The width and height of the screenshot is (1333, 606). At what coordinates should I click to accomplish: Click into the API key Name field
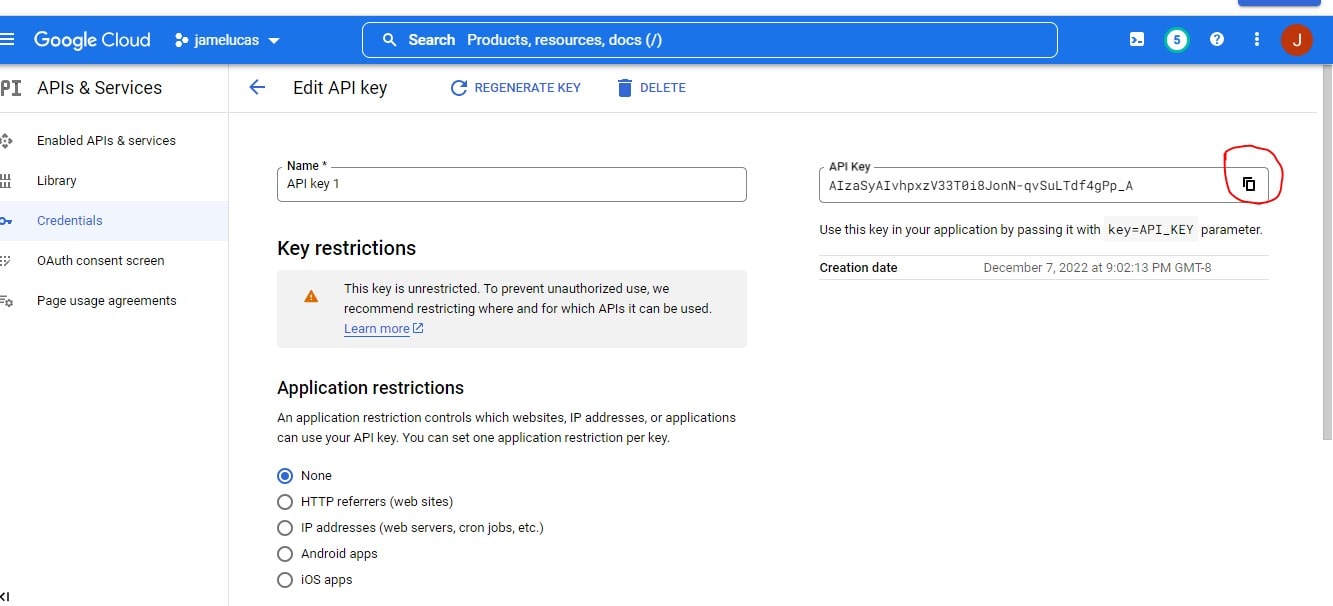pos(511,184)
